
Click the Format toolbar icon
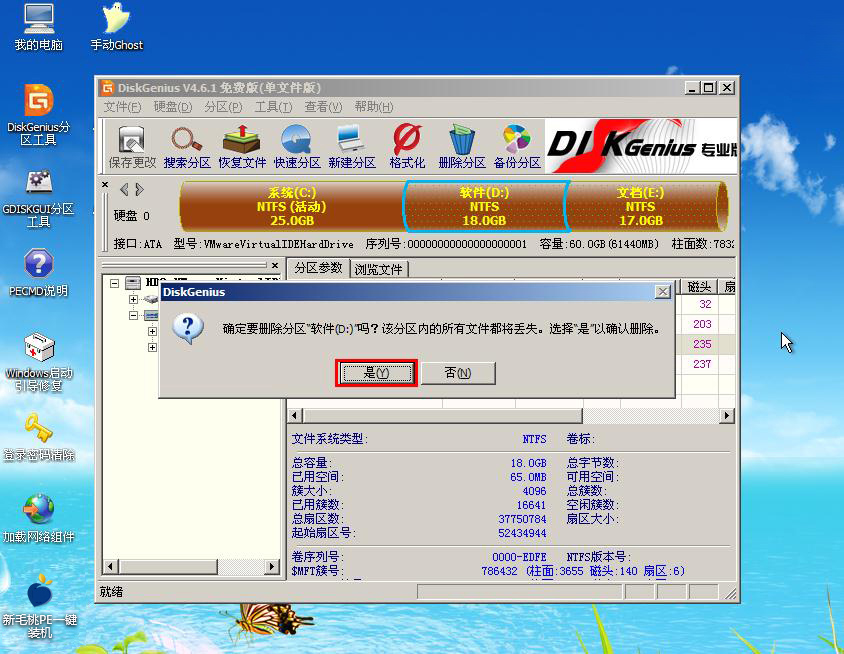407,146
